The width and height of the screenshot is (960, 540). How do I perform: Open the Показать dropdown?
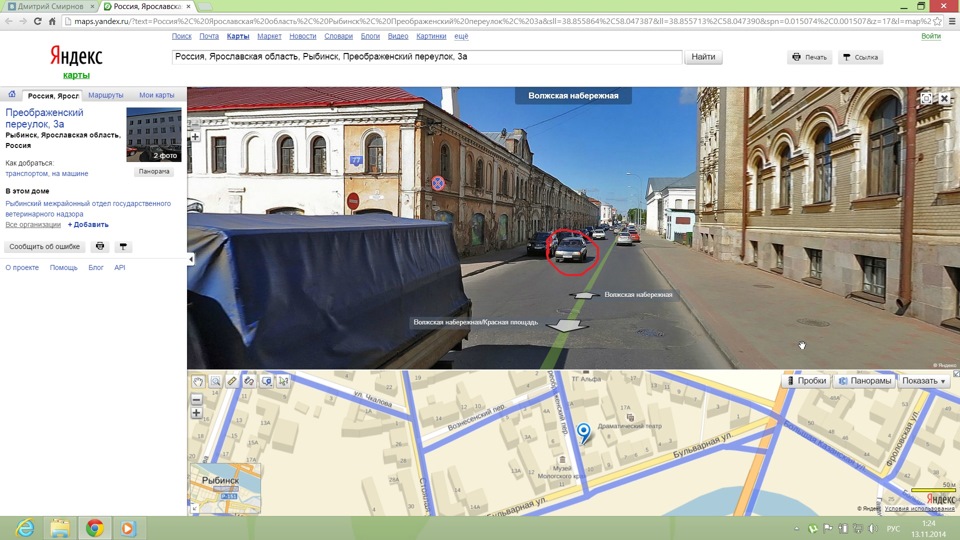tap(924, 381)
